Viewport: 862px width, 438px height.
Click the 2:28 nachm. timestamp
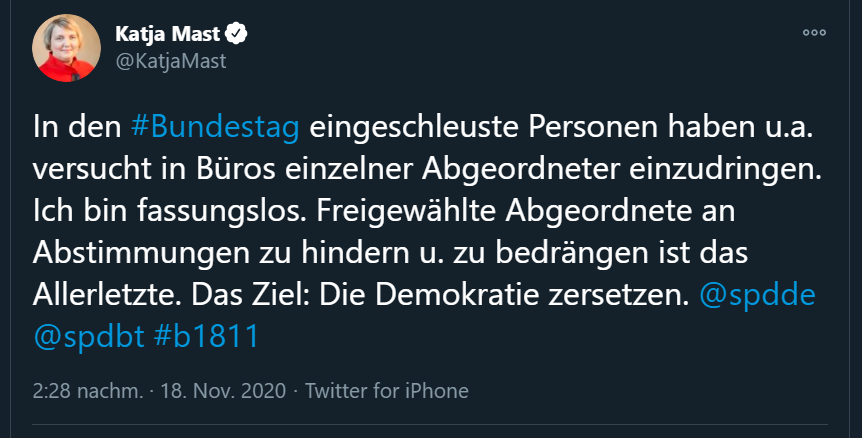[86, 390]
